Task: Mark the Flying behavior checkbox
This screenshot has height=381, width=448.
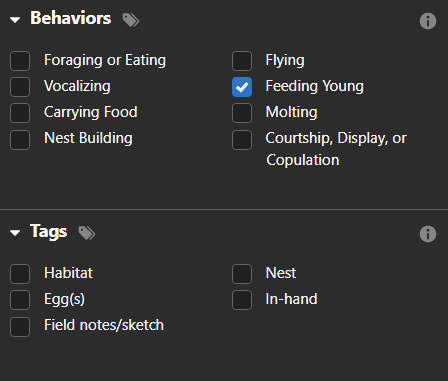Action: pos(242,61)
